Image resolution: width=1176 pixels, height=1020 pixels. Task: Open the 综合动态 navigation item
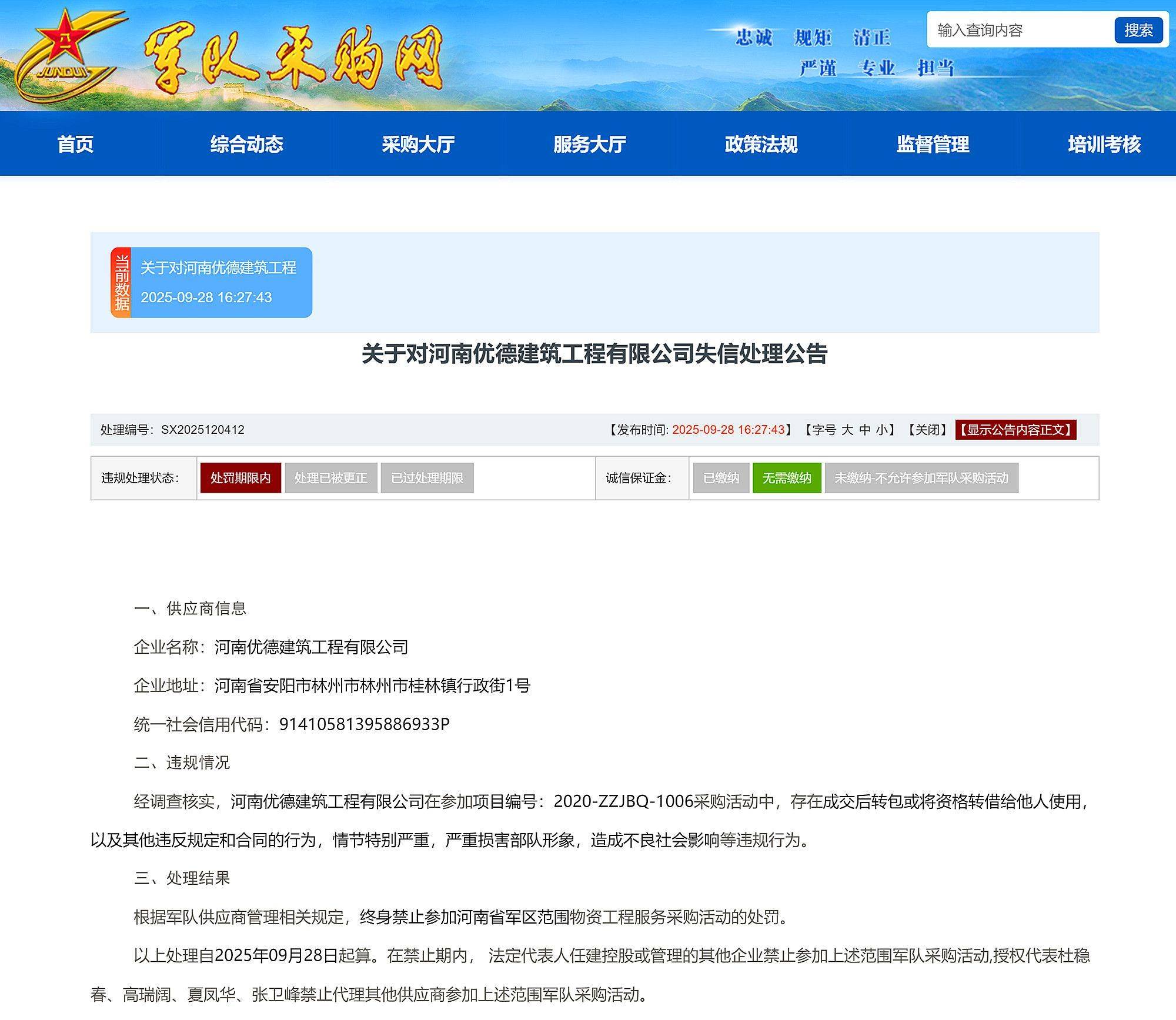click(x=247, y=144)
